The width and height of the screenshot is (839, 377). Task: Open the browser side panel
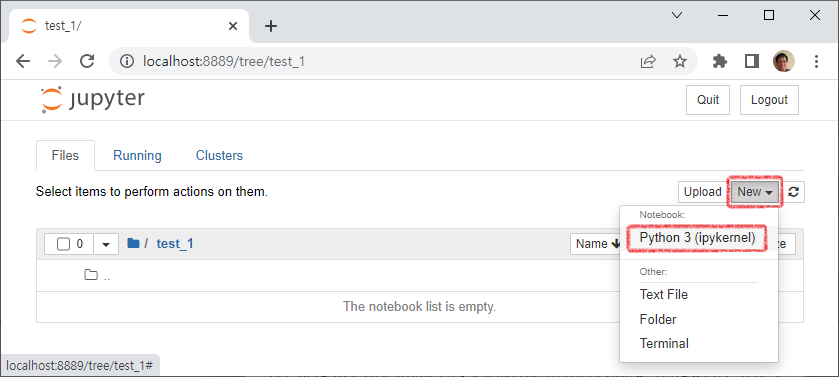pyautogui.click(x=752, y=61)
